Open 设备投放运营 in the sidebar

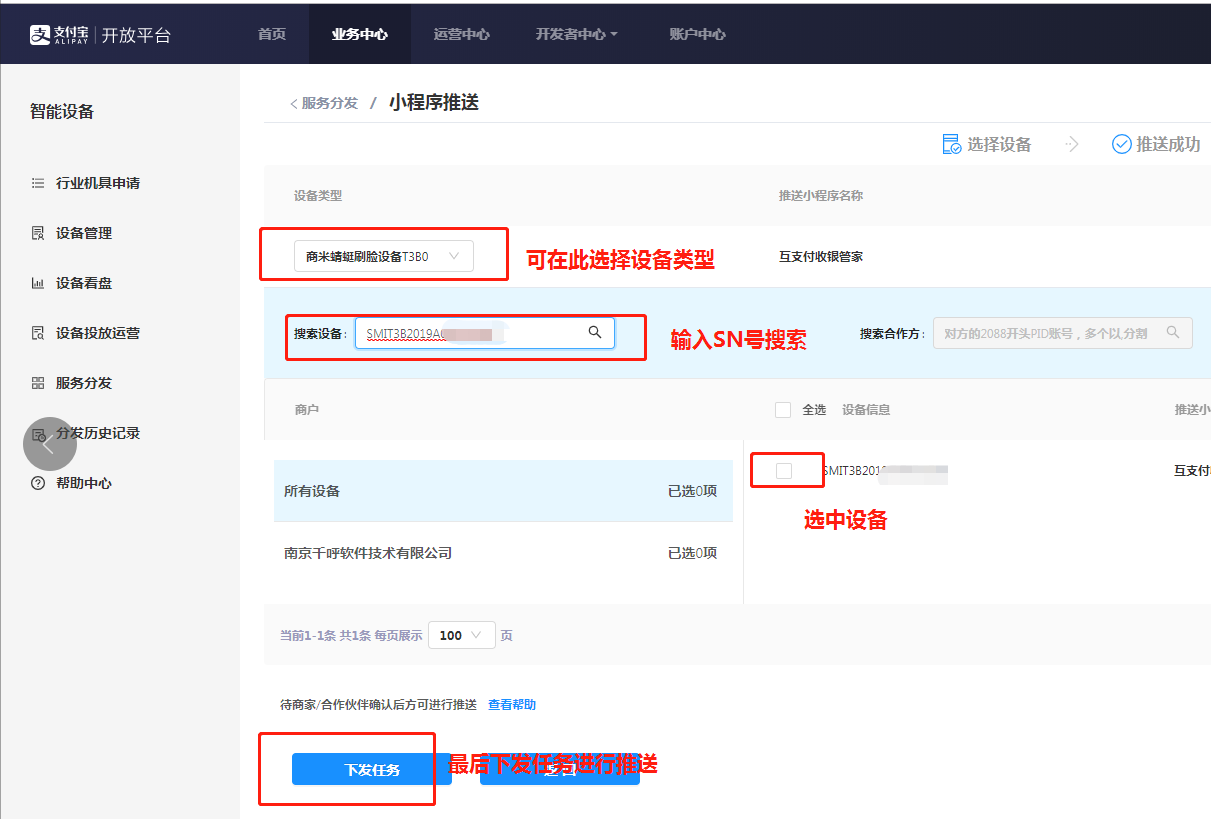click(x=98, y=333)
